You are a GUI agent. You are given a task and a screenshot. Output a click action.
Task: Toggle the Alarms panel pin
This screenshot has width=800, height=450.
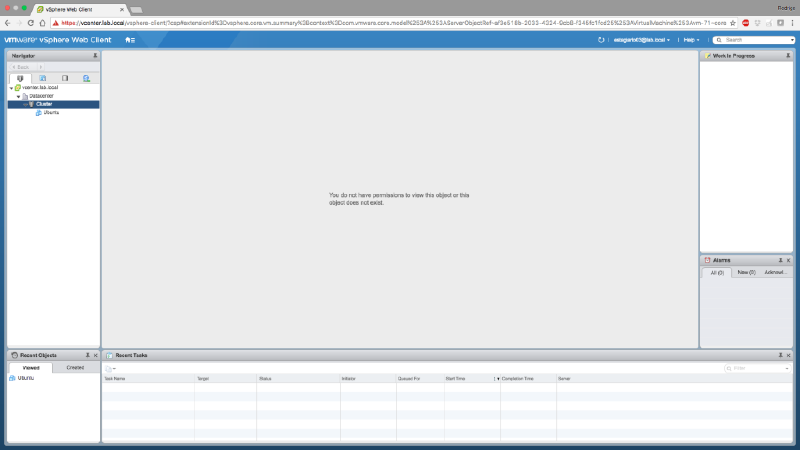[778, 260]
